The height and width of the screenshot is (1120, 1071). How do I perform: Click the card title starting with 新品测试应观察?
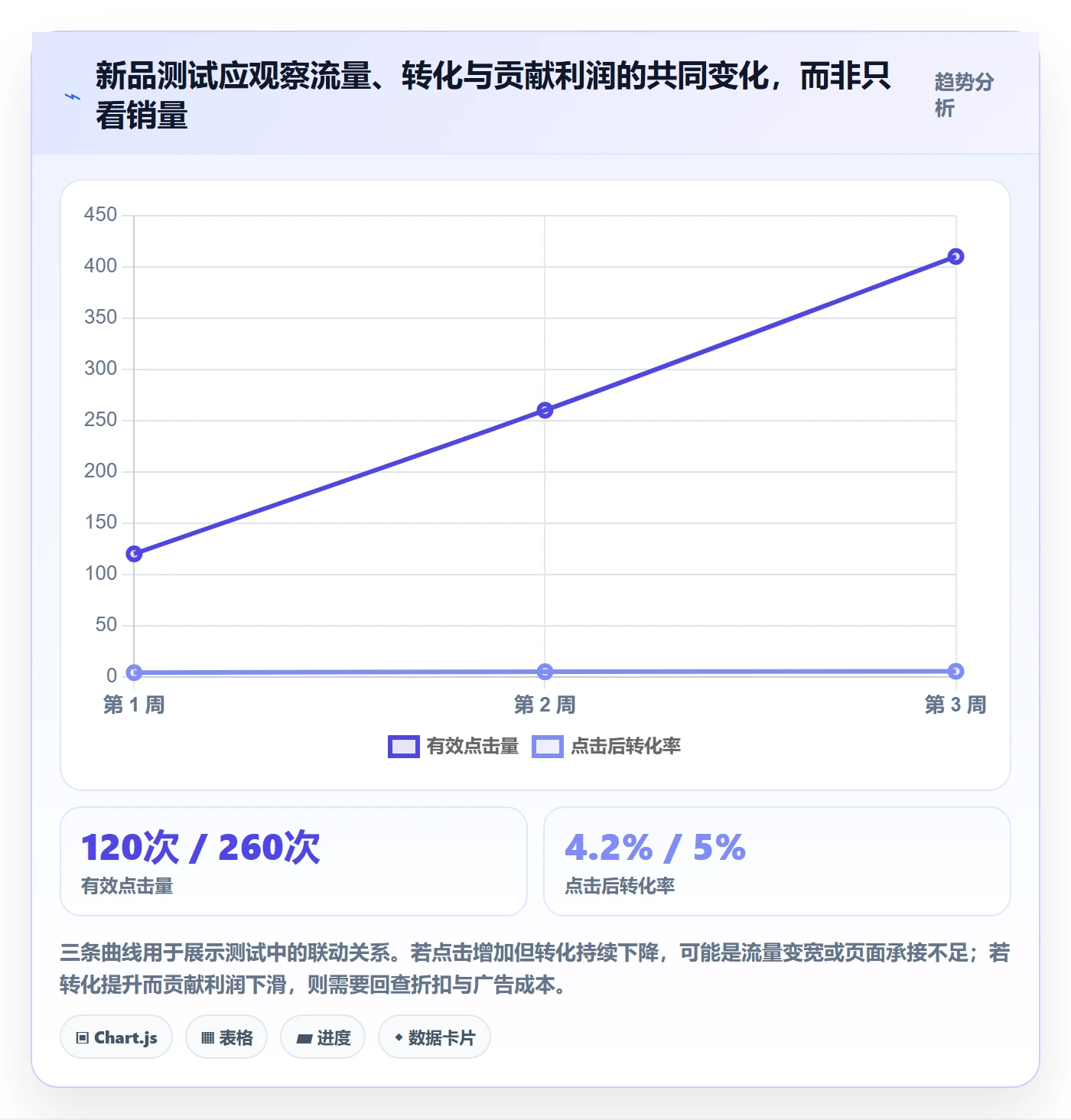click(493, 96)
